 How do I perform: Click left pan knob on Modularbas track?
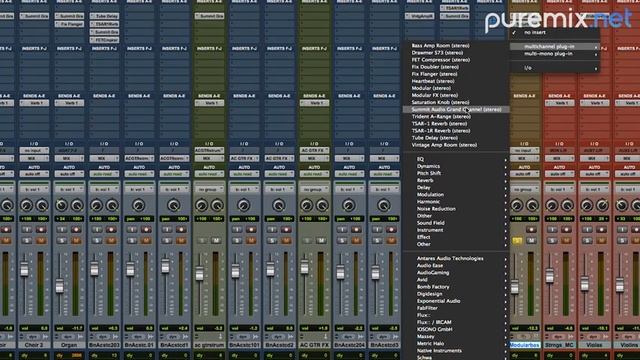click(517, 205)
